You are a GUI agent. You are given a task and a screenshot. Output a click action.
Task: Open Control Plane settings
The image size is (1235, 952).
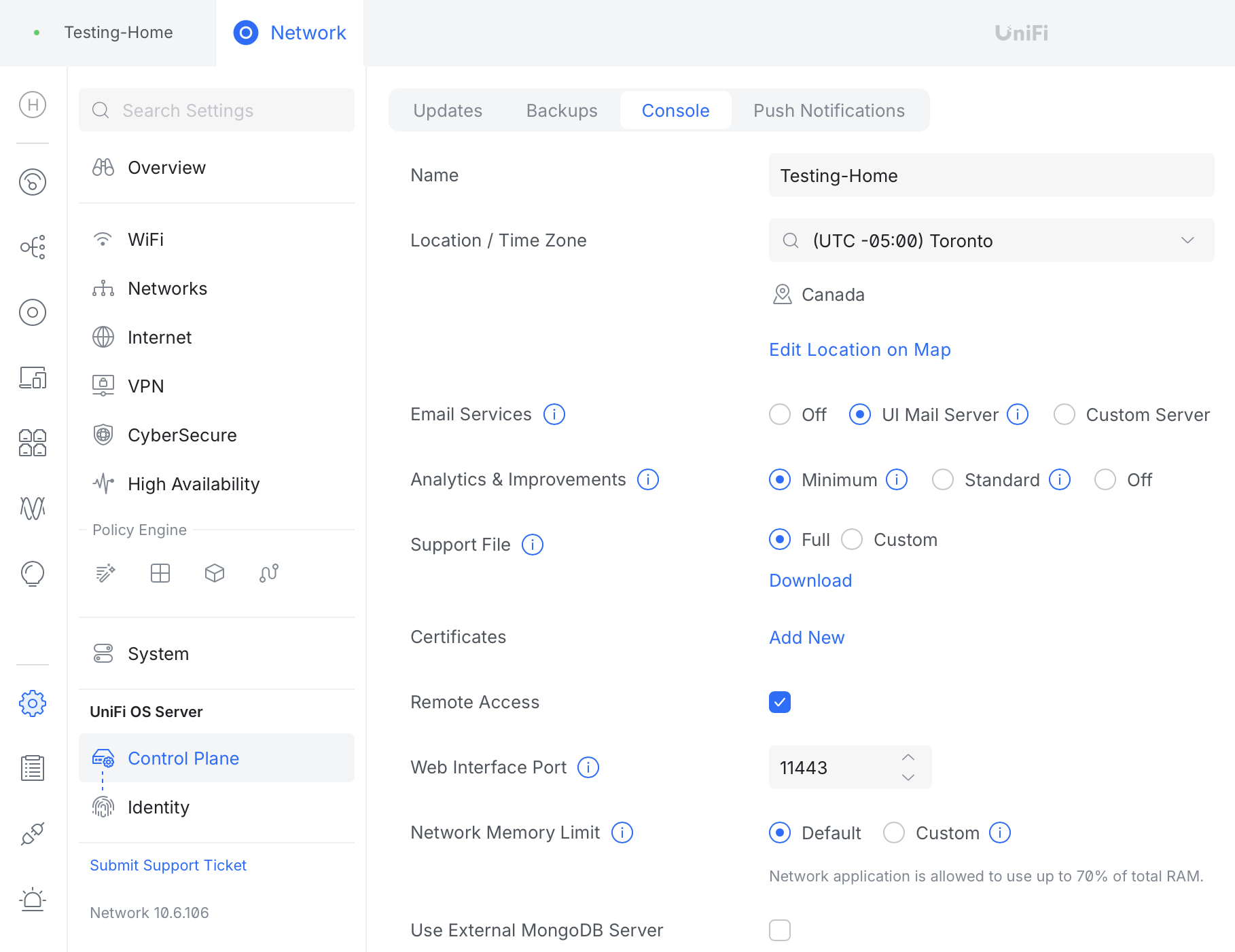point(217,758)
